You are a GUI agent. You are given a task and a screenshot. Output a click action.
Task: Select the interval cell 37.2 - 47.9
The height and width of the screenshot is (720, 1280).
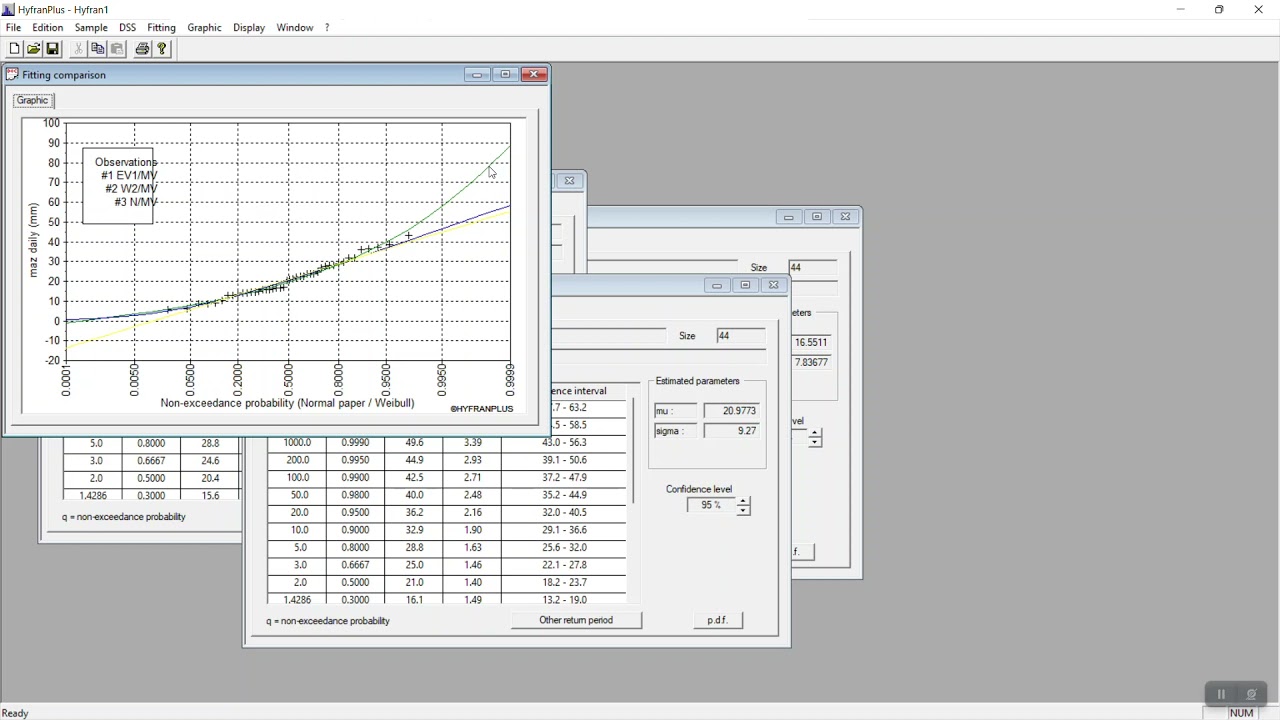pos(564,478)
